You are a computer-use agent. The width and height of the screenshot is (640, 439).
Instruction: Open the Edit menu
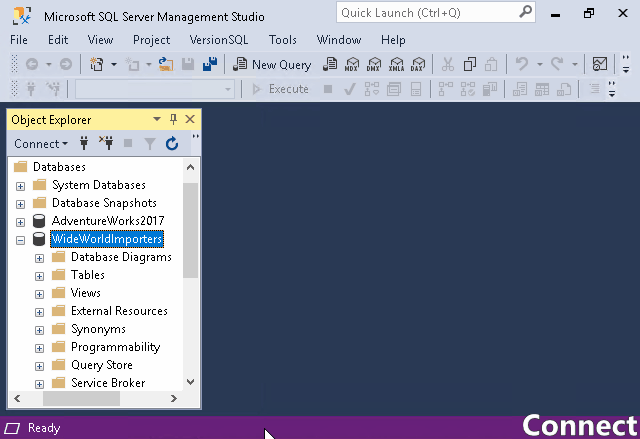point(58,40)
